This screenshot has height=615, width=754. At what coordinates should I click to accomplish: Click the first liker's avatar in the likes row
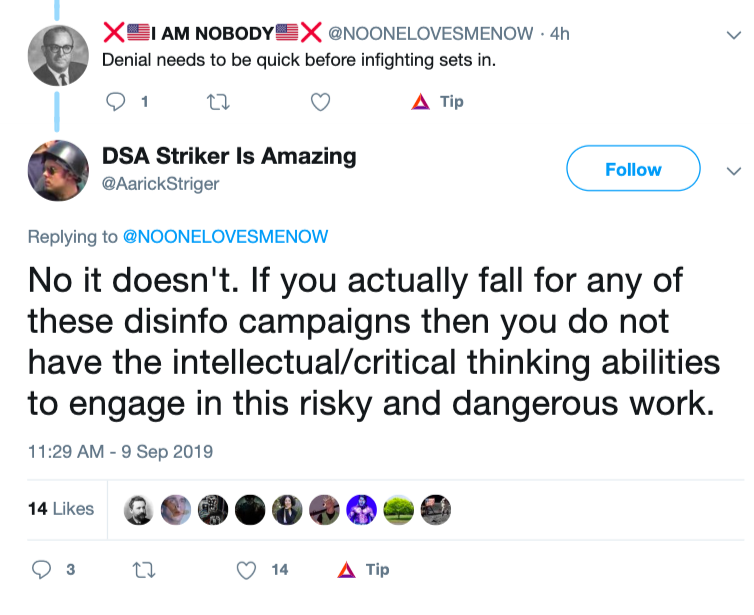coord(139,510)
